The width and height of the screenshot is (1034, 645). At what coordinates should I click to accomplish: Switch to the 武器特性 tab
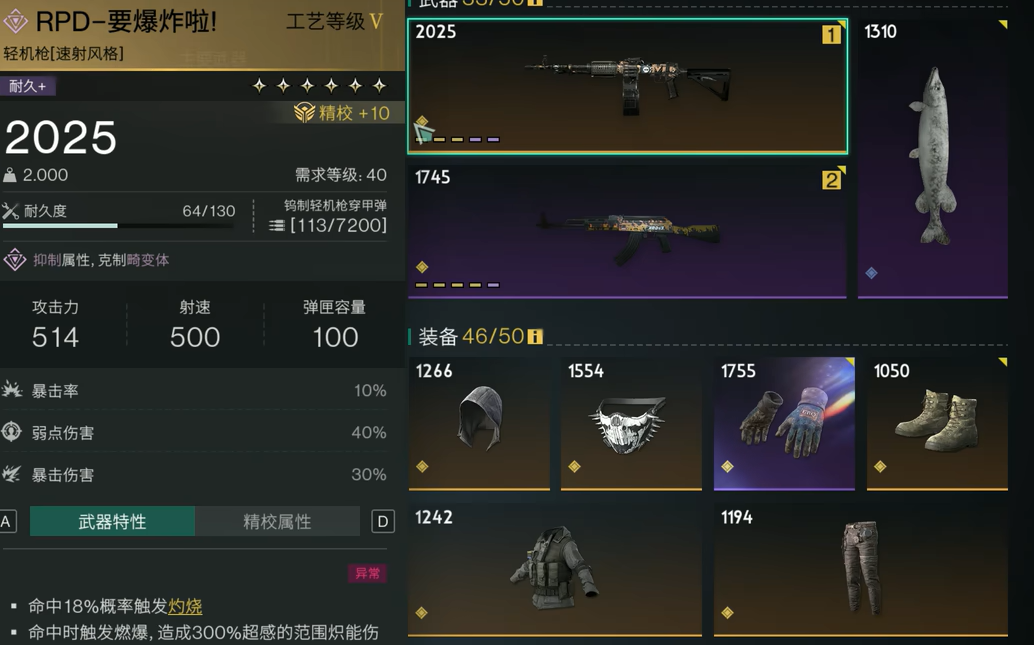tap(112, 522)
